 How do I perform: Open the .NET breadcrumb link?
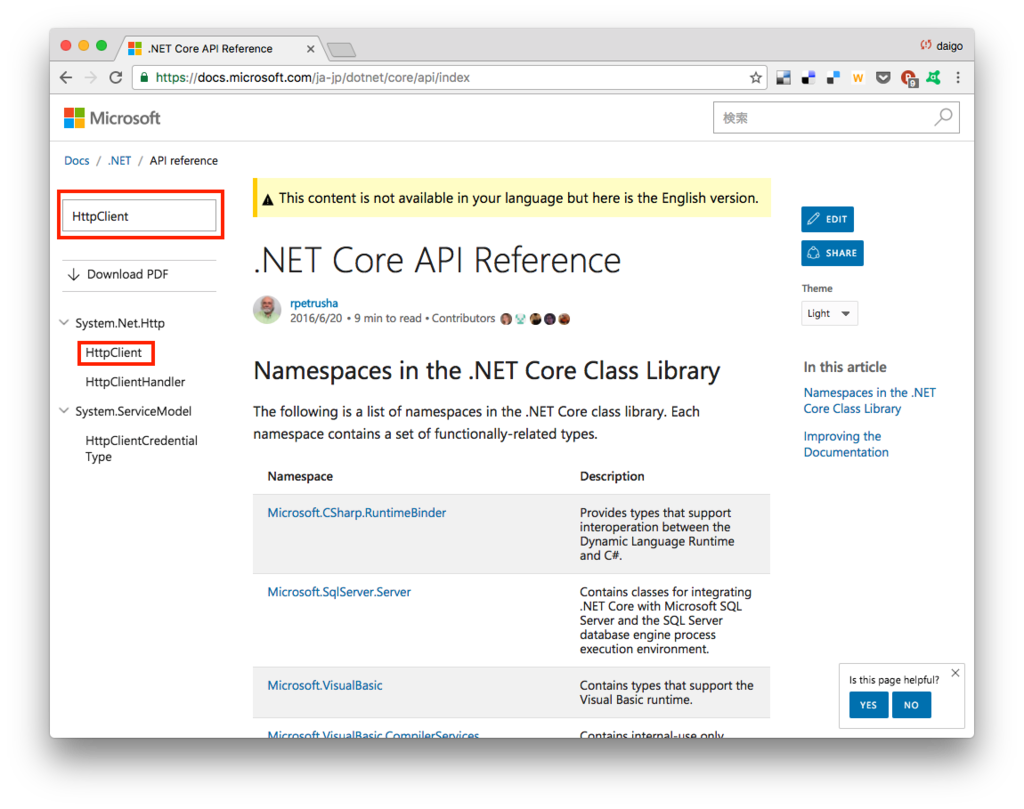pyautogui.click(x=120, y=161)
